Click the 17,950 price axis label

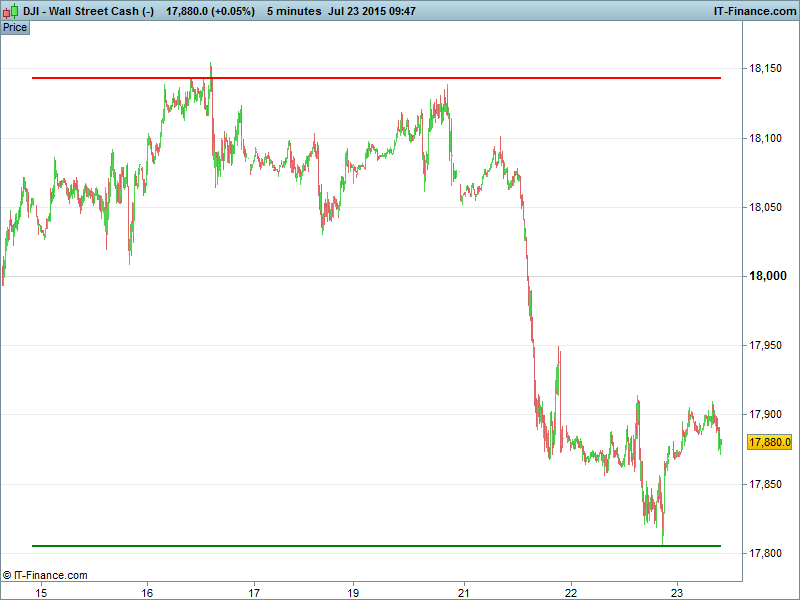[x=767, y=346]
